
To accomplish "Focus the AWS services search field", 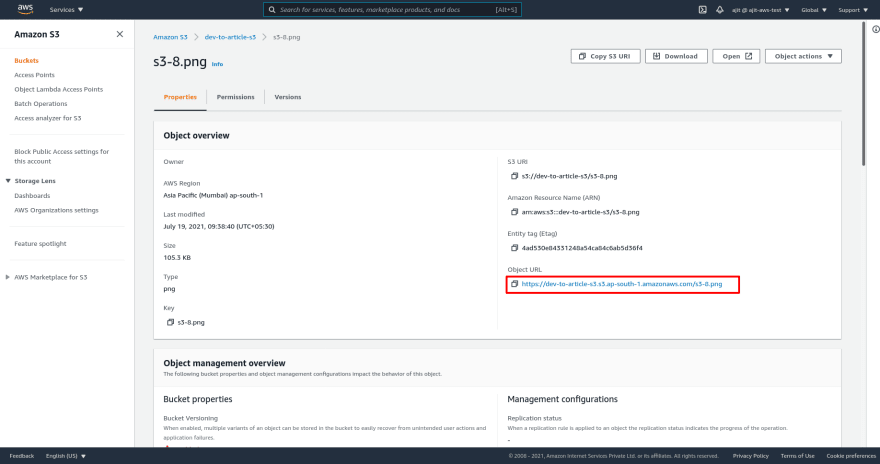I will pos(392,10).
